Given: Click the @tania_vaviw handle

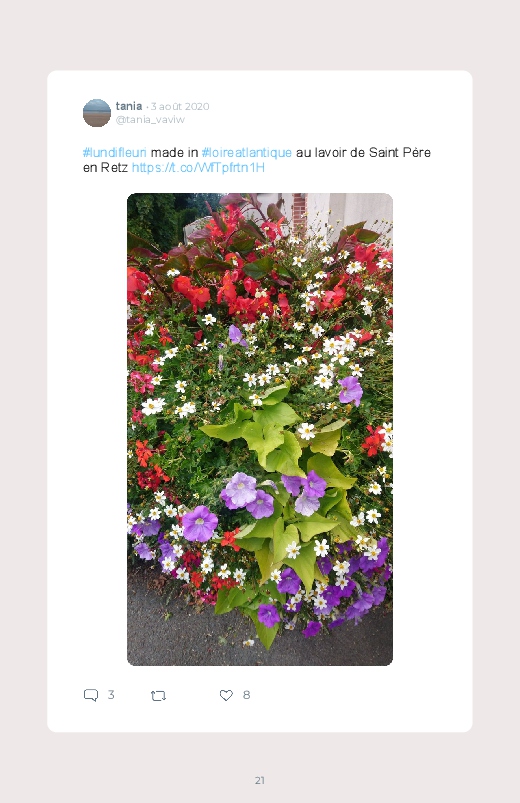Looking at the screenshot, I should [x=150, y=119].
